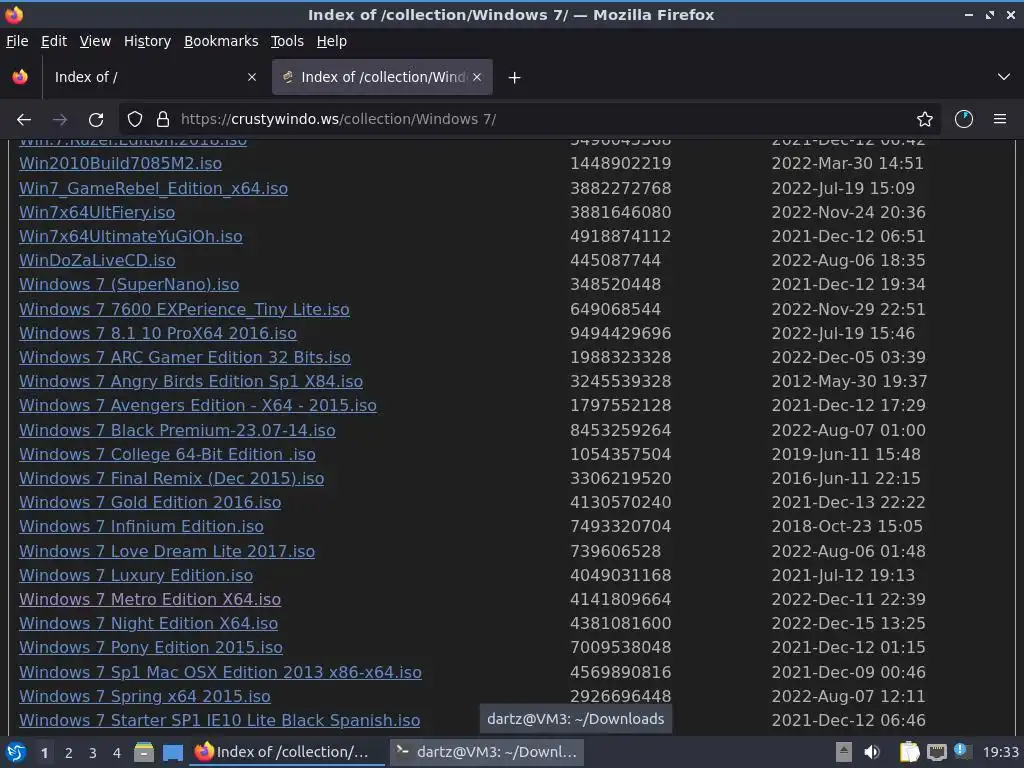The height and width of the screenshot is (768, 1024).
Task: Open Windows 7 Luxury Edition.iso
Action: coord(136,575)
